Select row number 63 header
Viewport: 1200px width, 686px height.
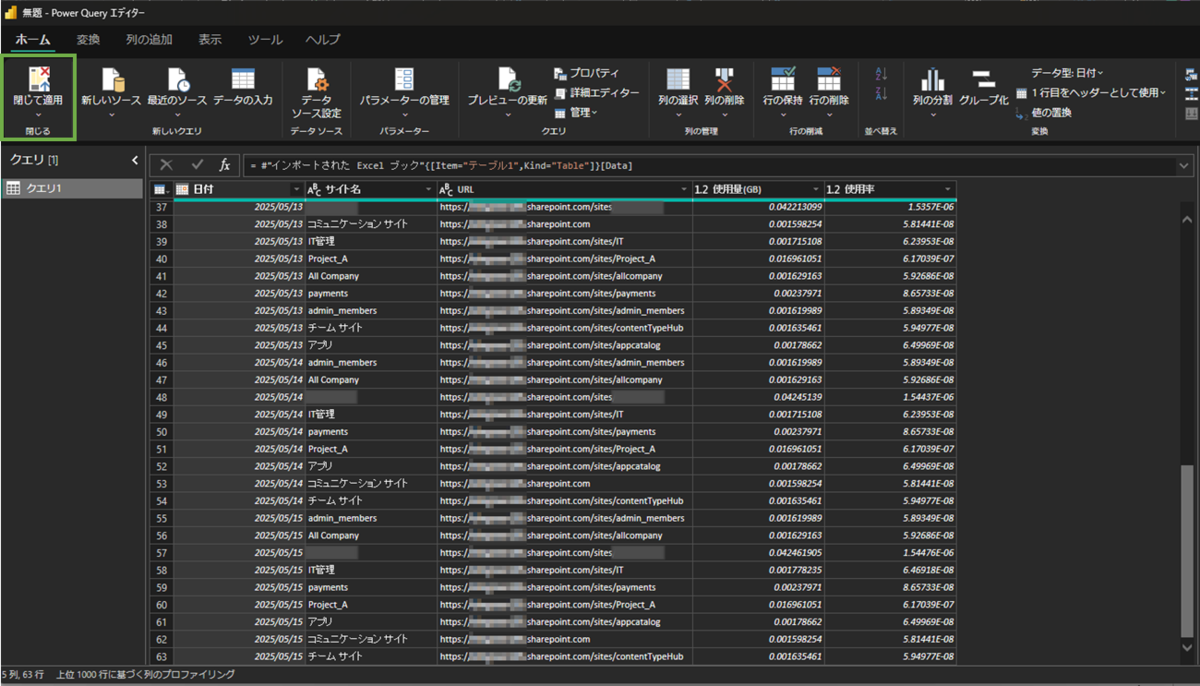pos(160,657)
